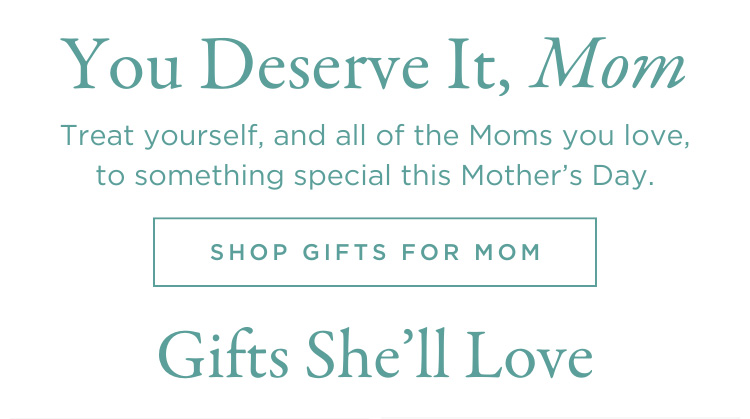The width and height of the screenshot is (750, 419).
Task: Click the second word "MOM" on the outlined button
Action: click(x=507, y=252)
